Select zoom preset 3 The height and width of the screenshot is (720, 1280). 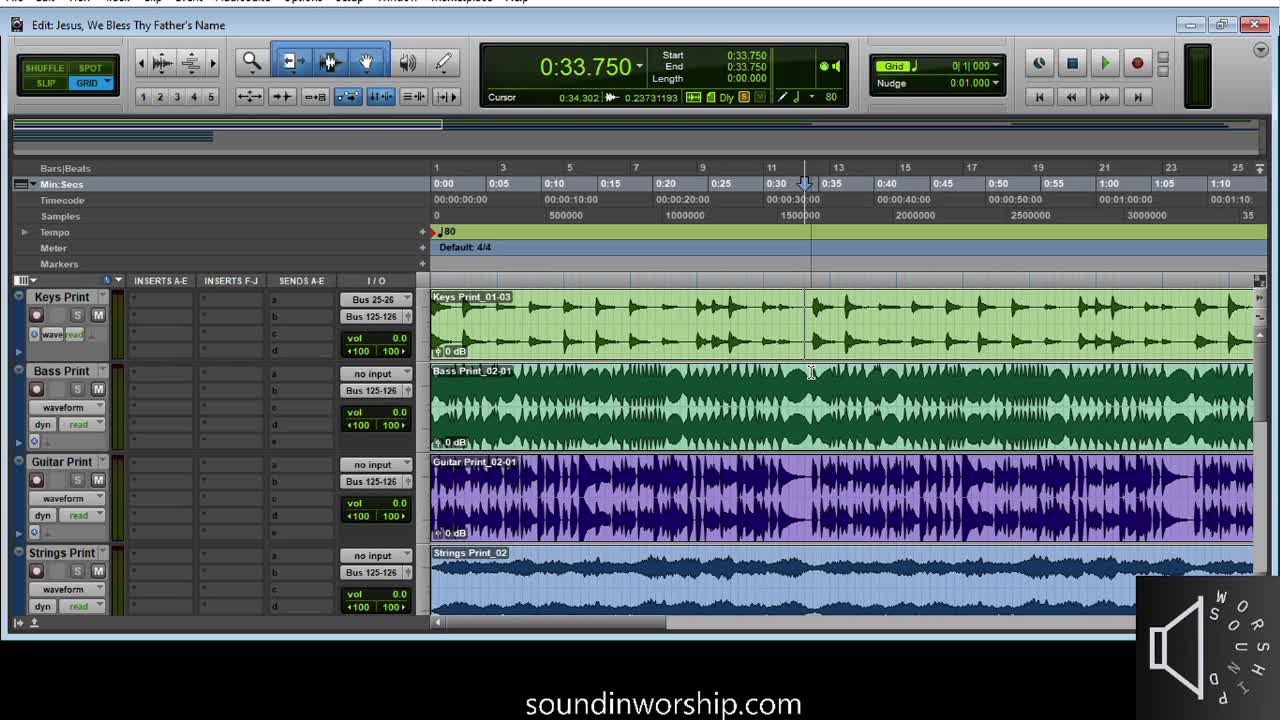(x=177, y=97)
